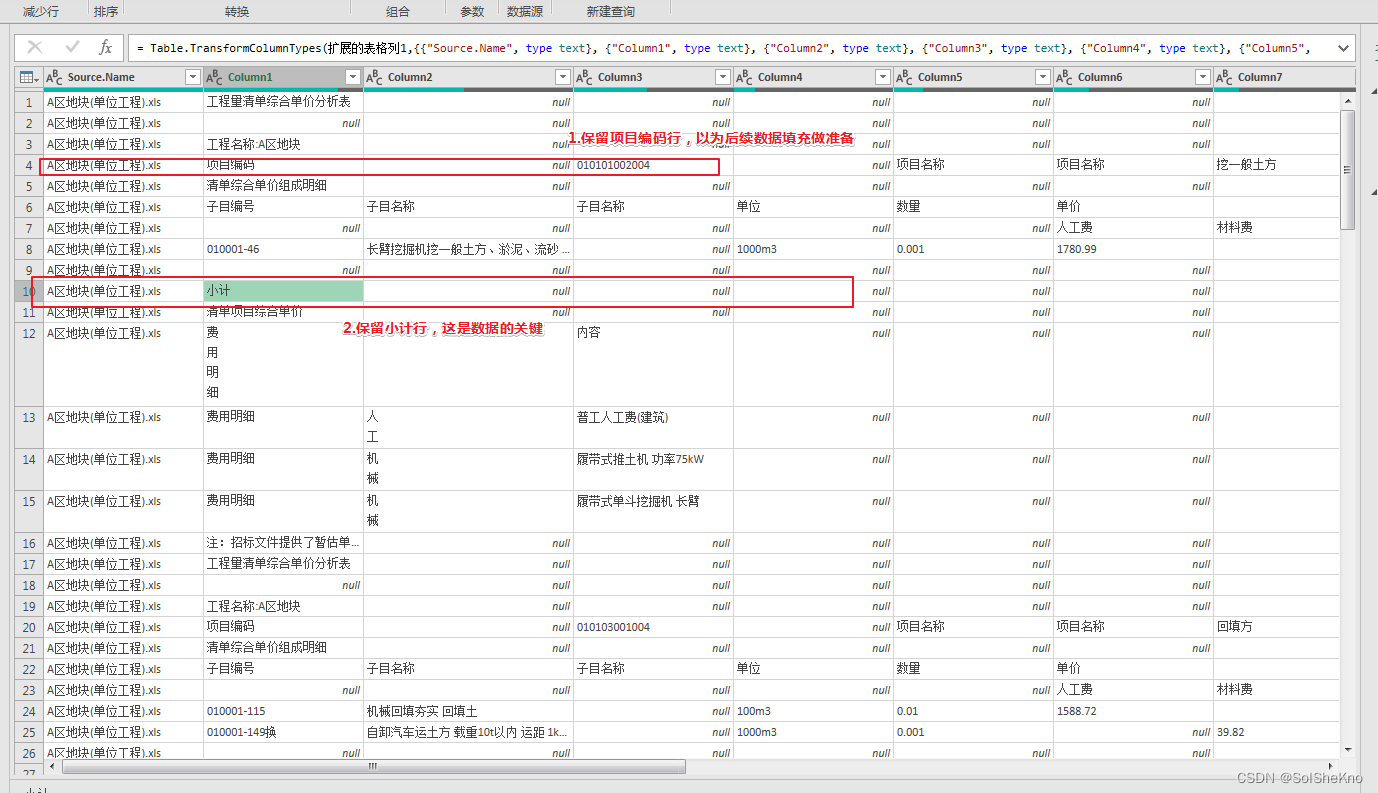Select the Column5 header label
This screenshot has width=1378, height=793.
click(940, 77)
